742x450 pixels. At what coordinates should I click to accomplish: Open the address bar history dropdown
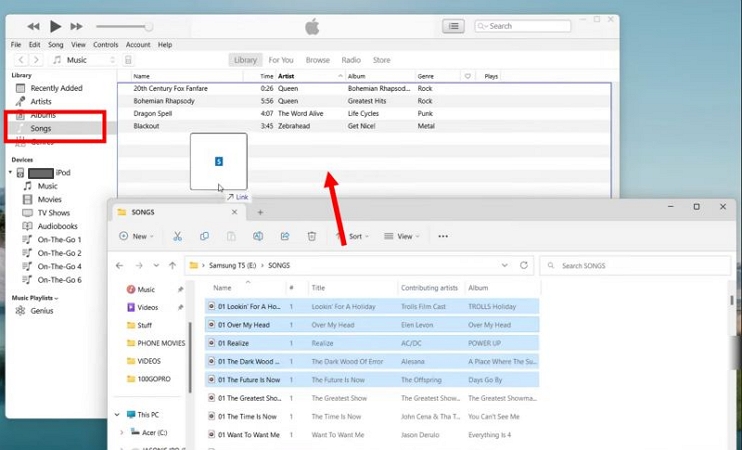[x=504, y=265]
